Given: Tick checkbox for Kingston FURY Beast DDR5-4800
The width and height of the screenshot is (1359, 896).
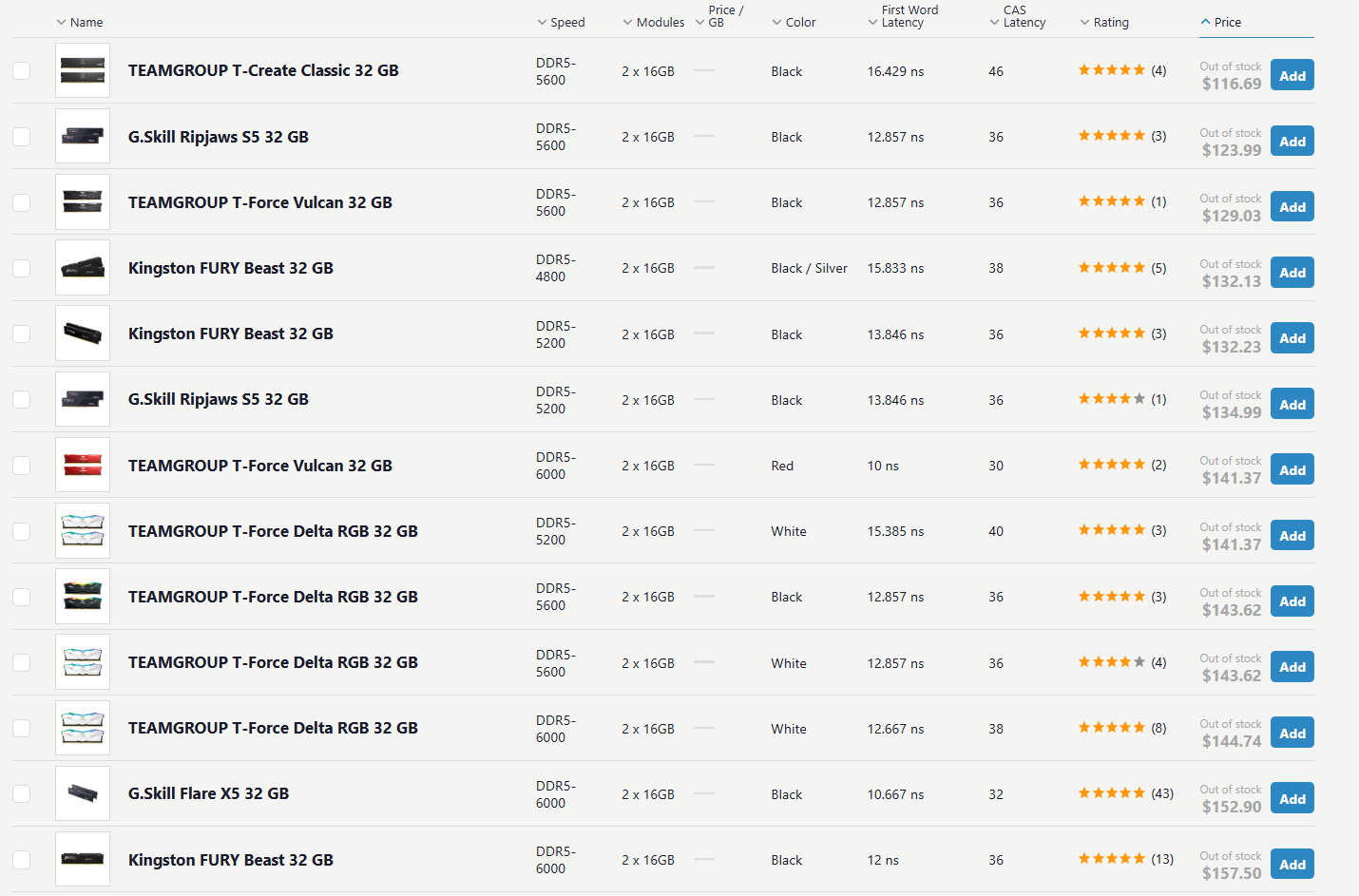Looking at the screenshot, I should (x=21, y=268).
